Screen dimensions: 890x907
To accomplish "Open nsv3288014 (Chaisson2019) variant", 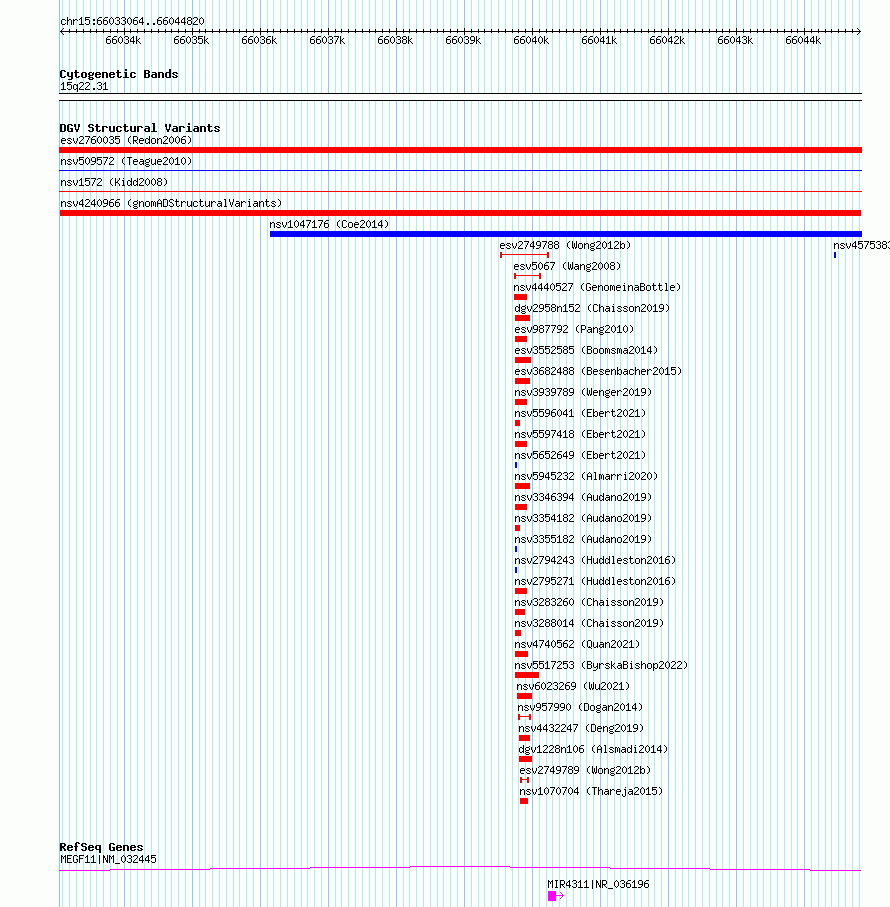I will click(589, 624).
